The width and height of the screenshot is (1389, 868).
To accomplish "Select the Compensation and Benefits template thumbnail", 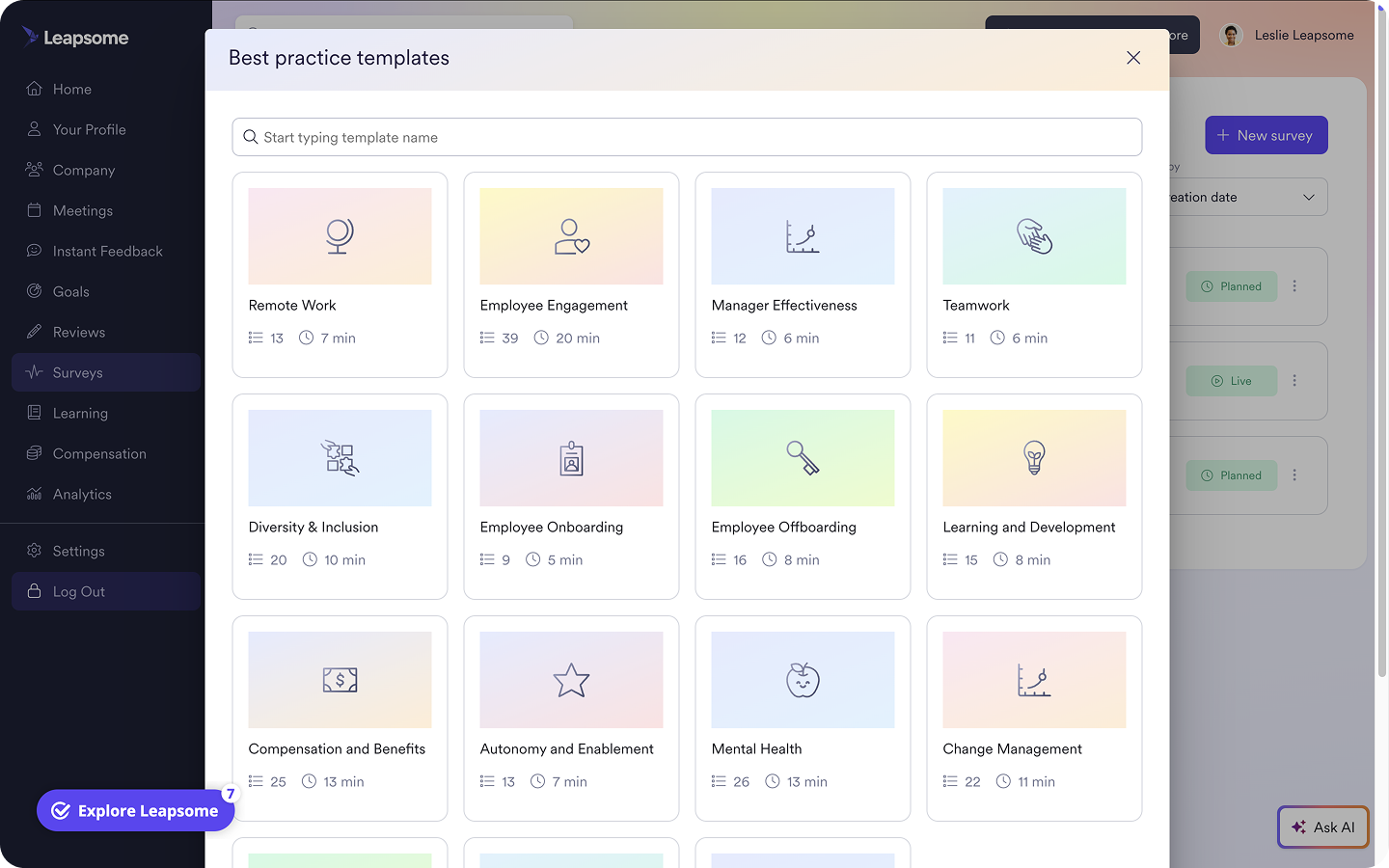I will [340, 680].
